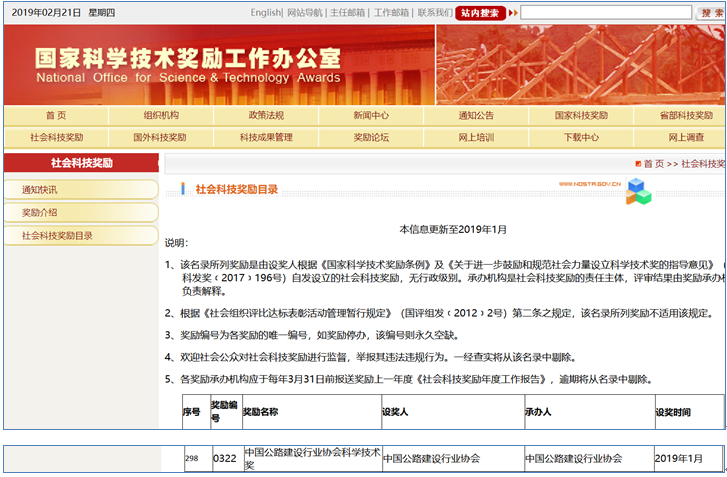727x477 pixels.
Task: Open 新闻中心 menu item
Action: tap(371, 115)
